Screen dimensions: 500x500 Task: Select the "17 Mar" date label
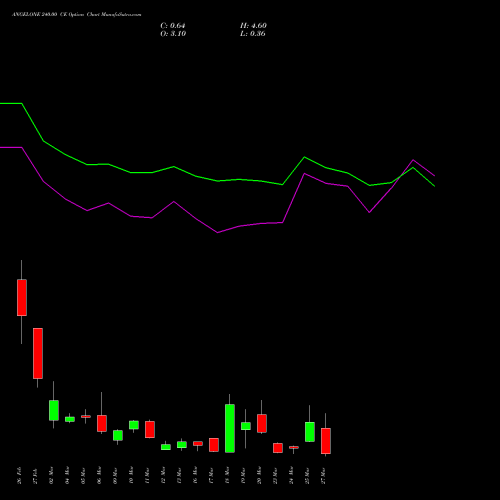211,475
